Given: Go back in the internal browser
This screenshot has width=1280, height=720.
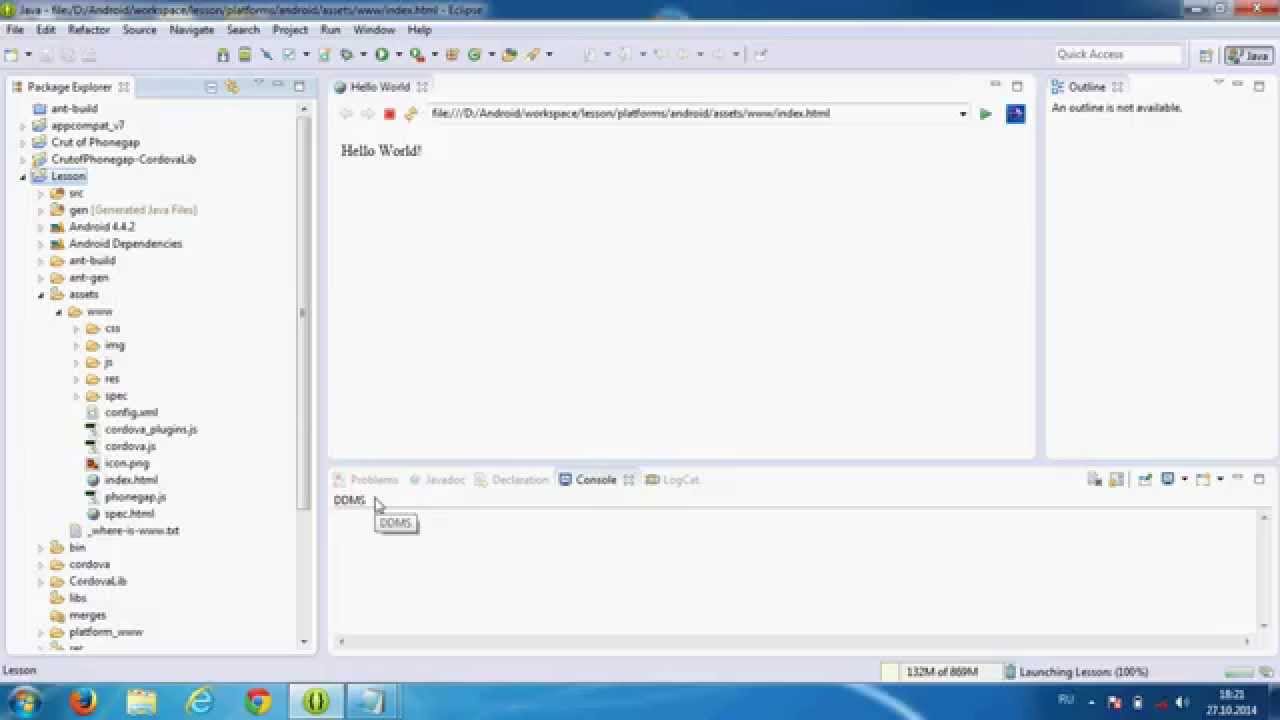Looking at the screenshot, I should [x=346, y=114].
